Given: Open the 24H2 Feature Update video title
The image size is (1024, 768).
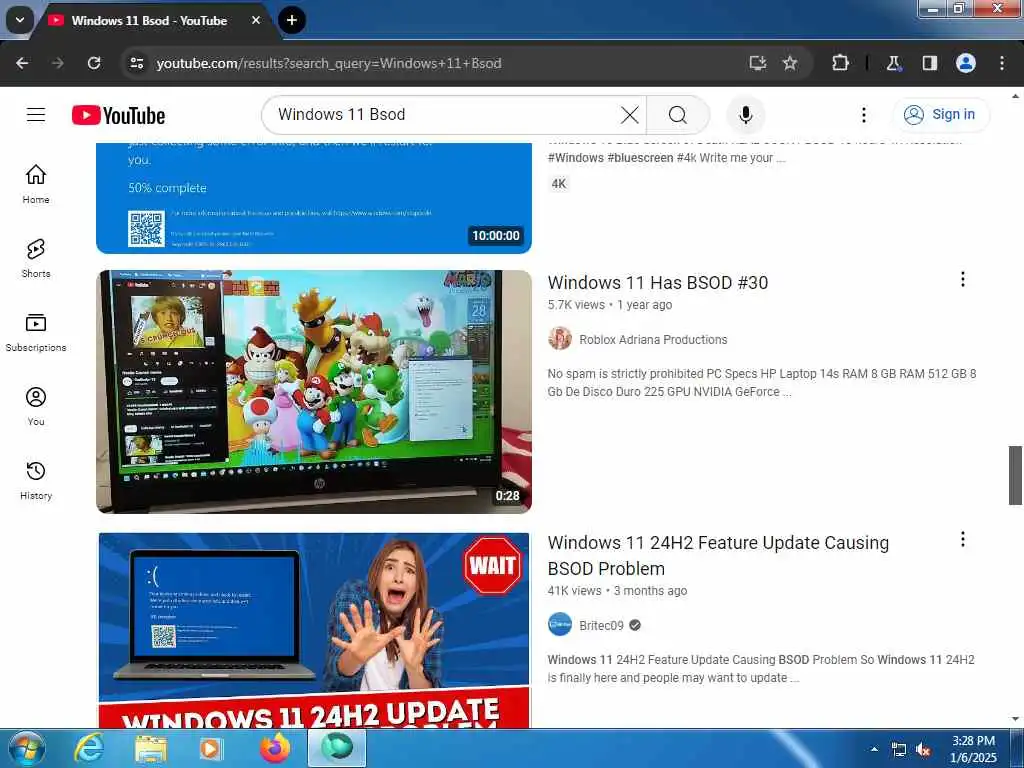Looking at the screenshot, I should point(718,556).
